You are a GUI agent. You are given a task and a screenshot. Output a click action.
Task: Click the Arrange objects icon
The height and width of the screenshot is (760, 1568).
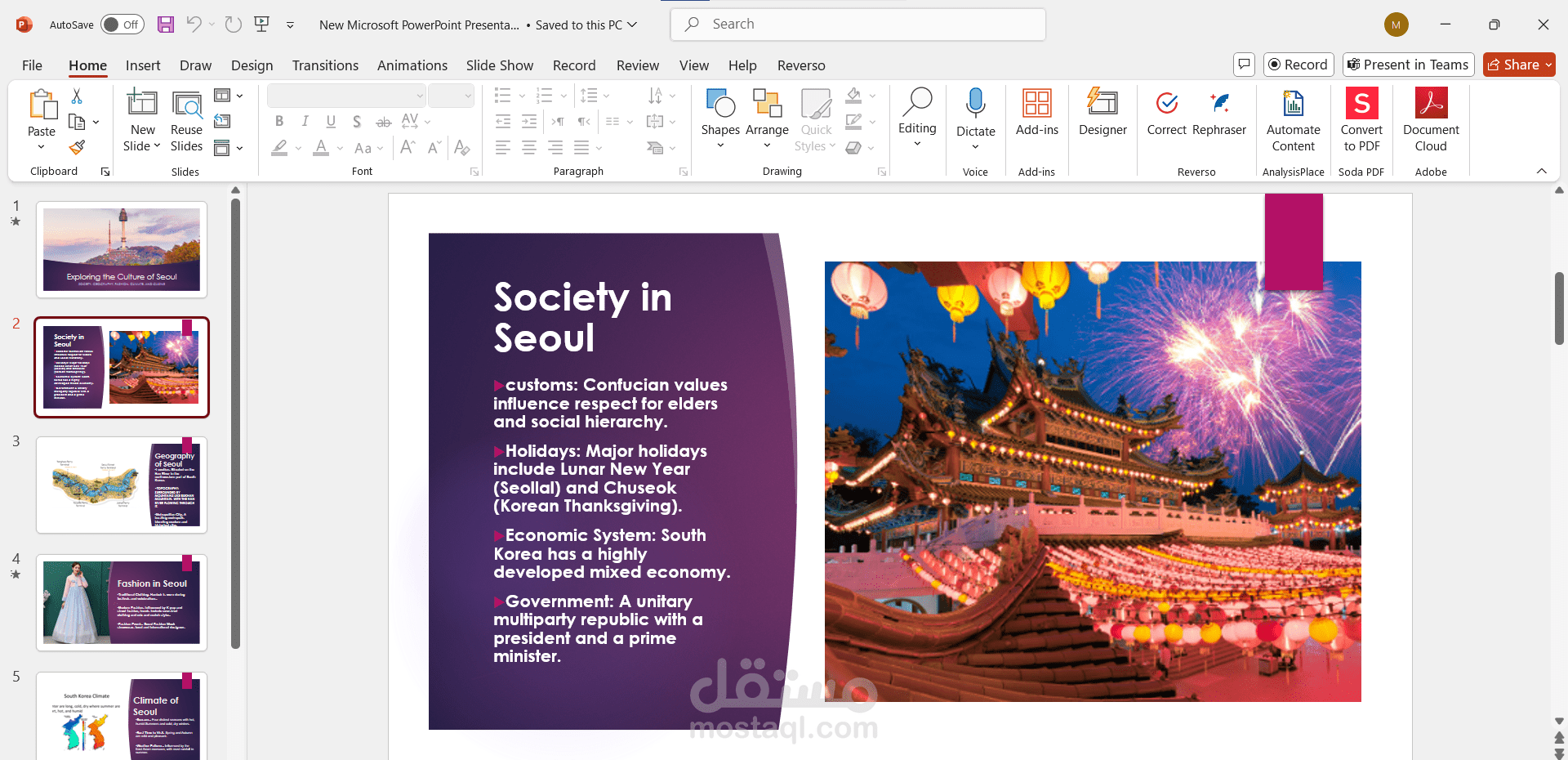pos(767,119)
